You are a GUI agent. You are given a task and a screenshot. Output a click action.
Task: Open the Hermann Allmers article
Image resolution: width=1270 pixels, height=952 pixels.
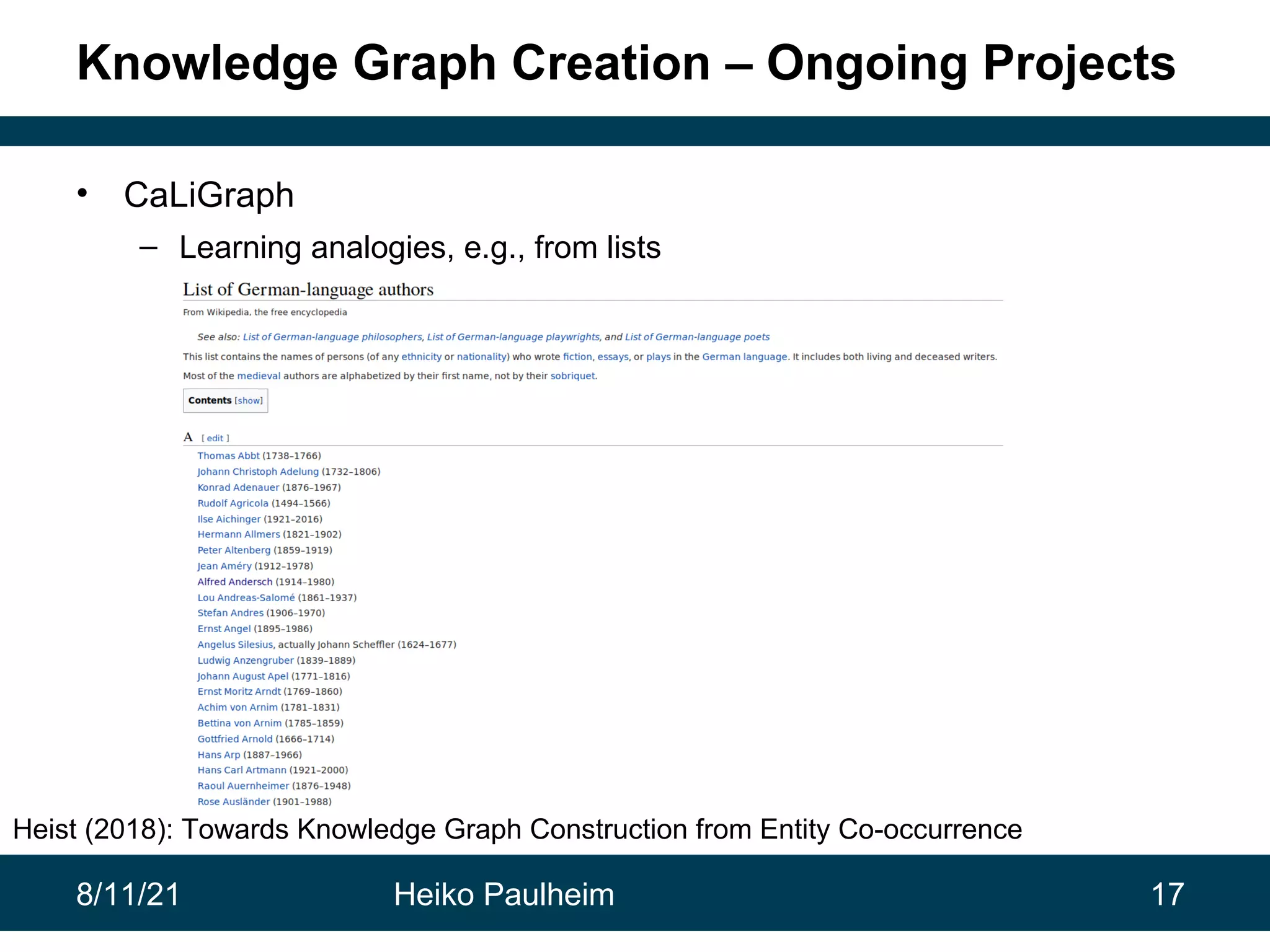pyautogui.click(x=239, y=534)
